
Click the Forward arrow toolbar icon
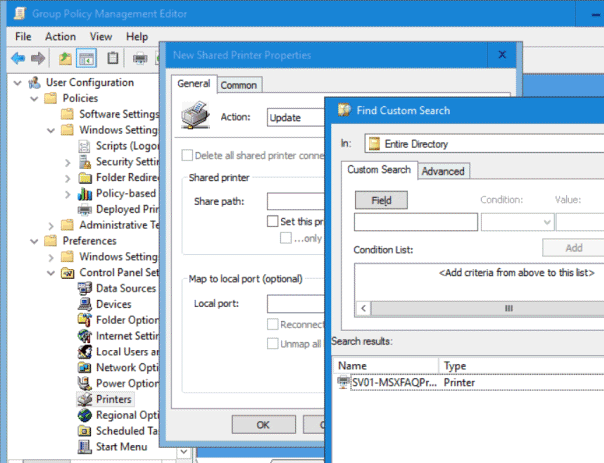tap(38, 59)
